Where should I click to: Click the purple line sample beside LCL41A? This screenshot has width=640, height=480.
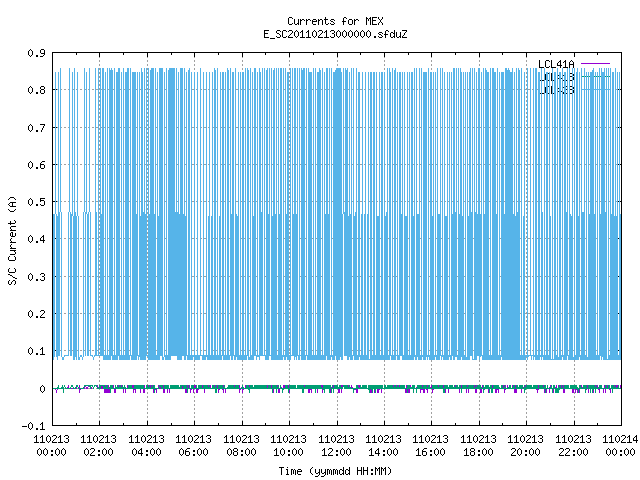click(596, 64)
